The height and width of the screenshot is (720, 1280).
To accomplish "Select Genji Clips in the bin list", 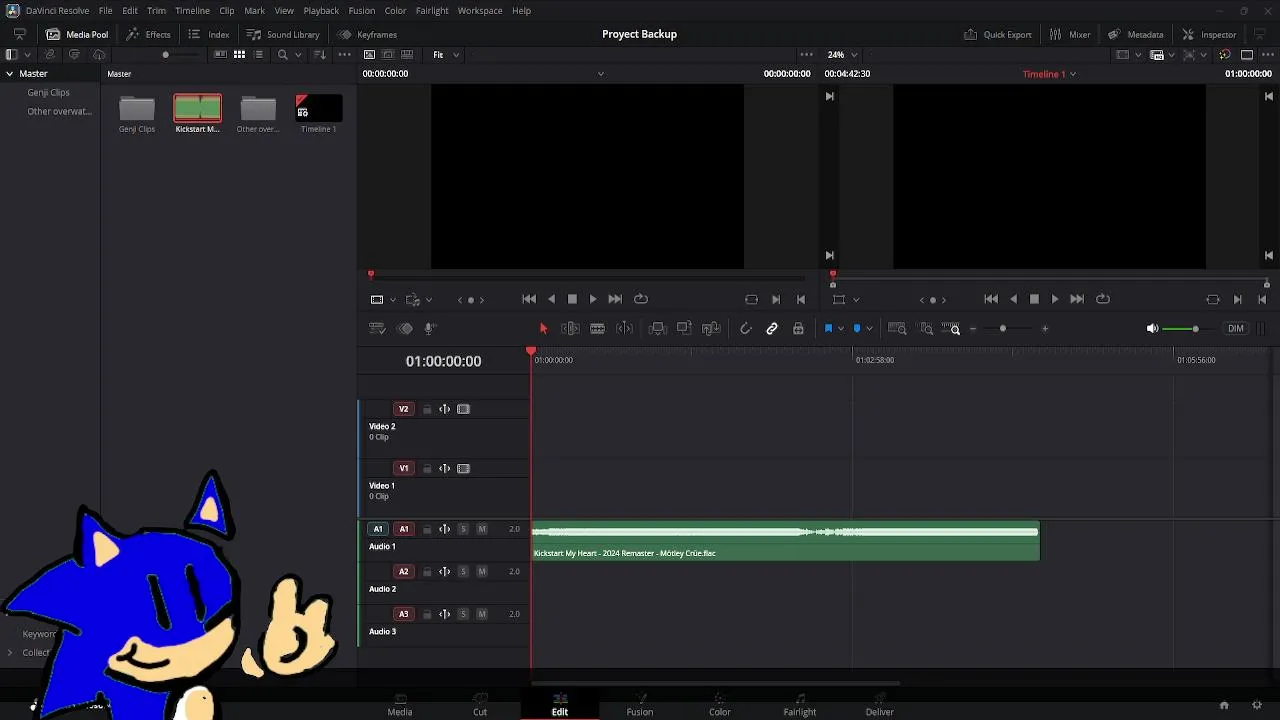I will (48, 92).
